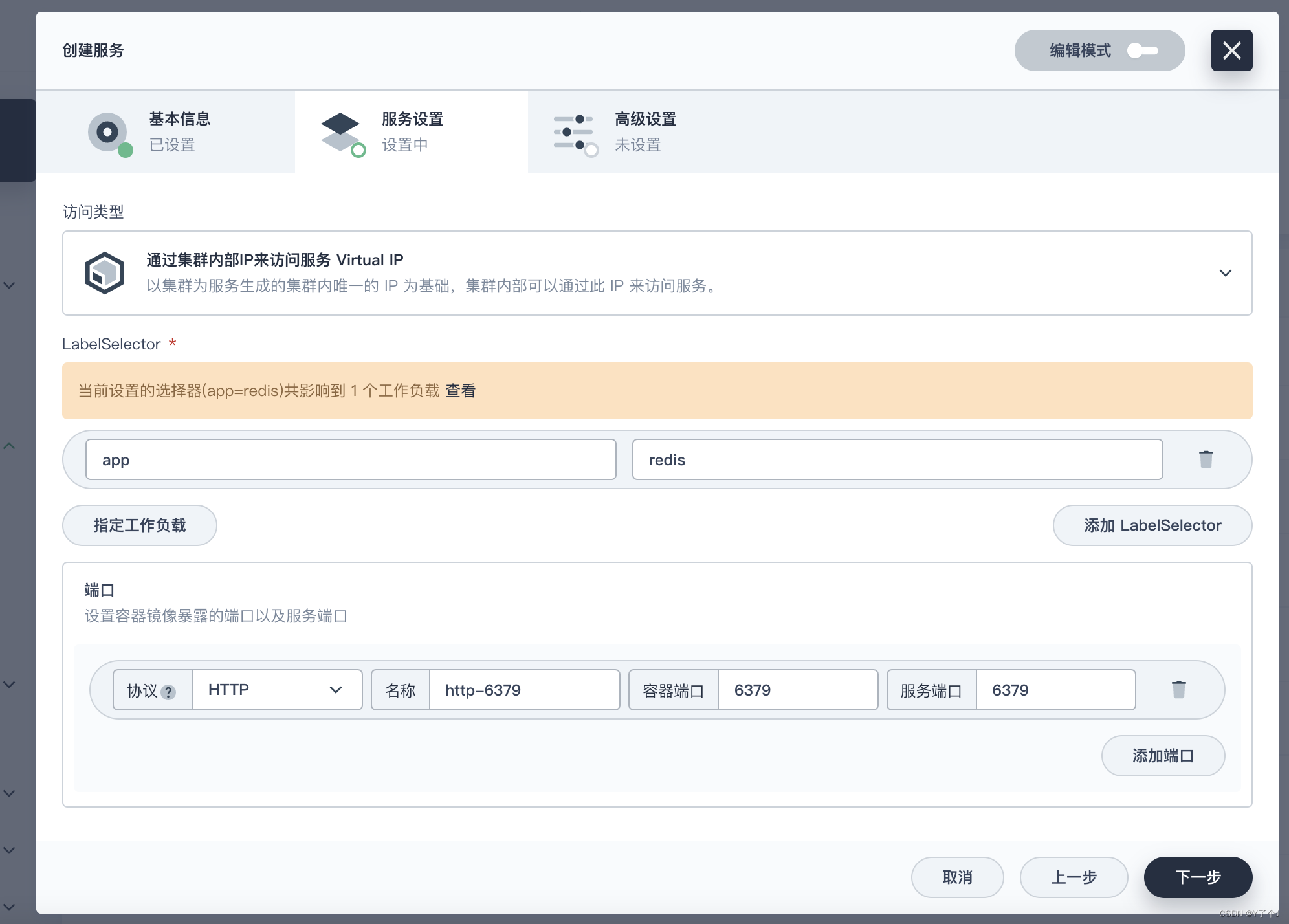Click the 取消 button

click(957, 877)
